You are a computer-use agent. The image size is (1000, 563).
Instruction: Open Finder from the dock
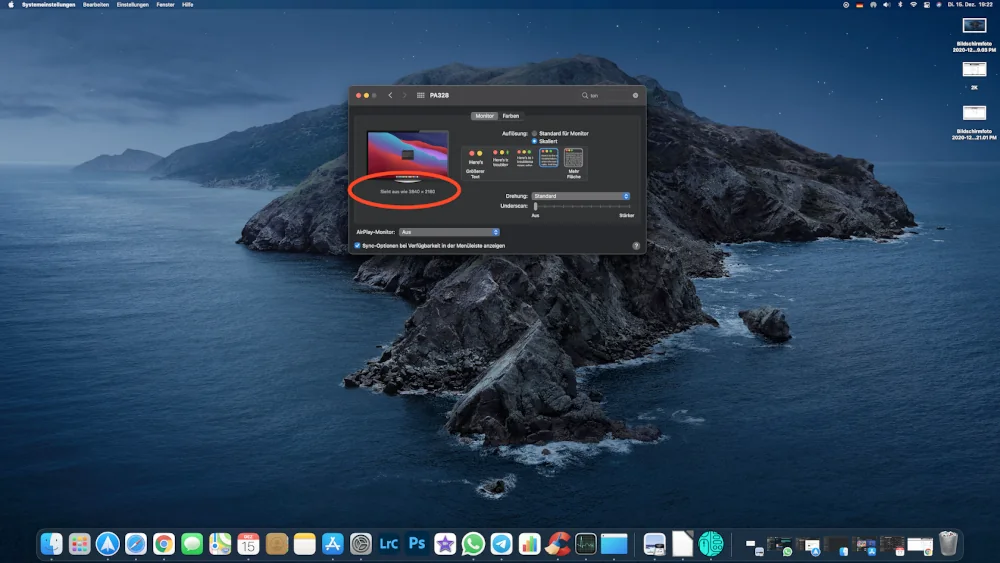point(52,544)
